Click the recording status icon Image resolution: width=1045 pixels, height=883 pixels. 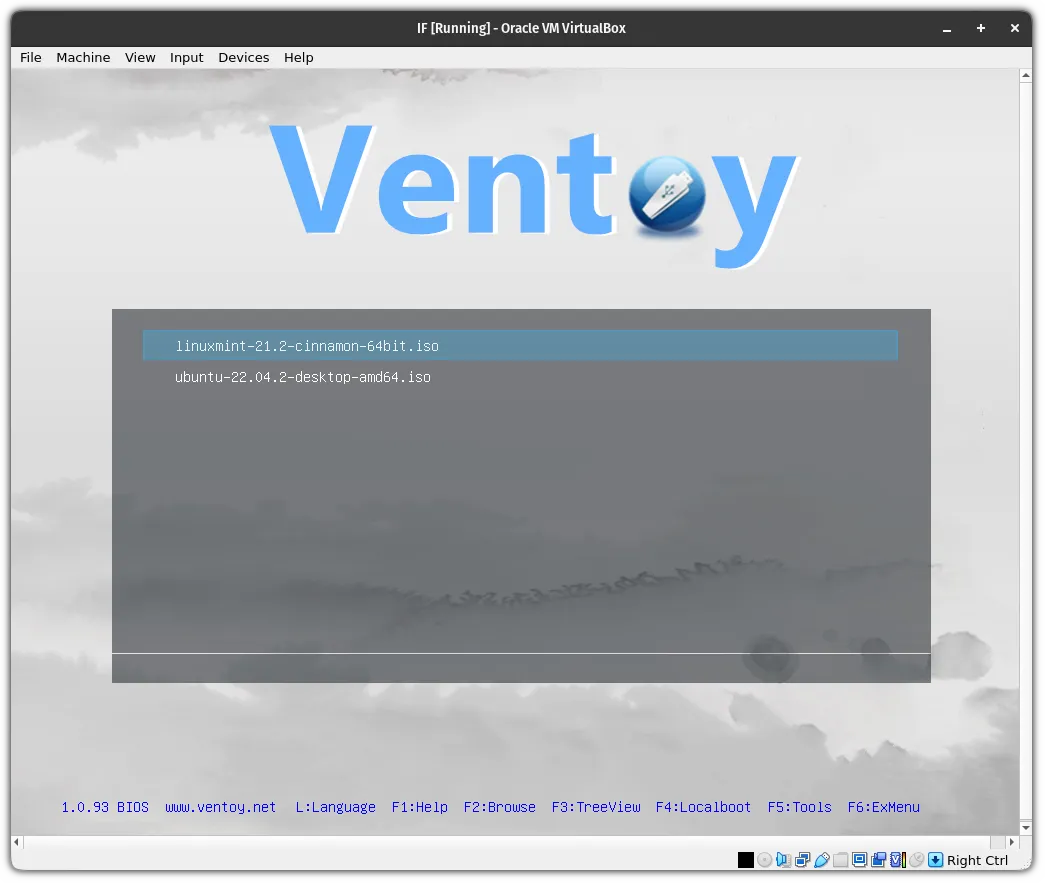click(879, 860)
